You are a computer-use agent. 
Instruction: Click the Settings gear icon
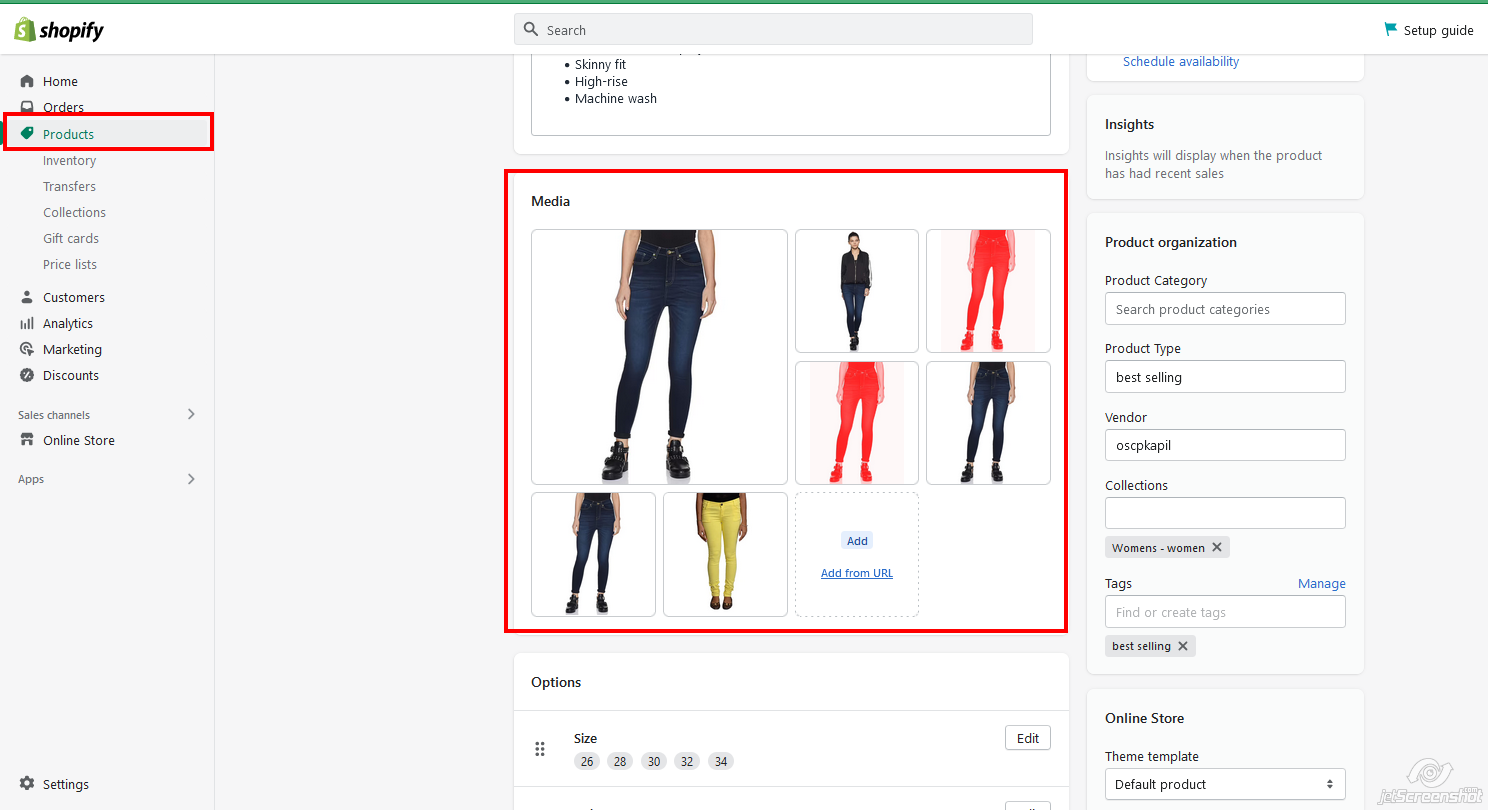27,784
